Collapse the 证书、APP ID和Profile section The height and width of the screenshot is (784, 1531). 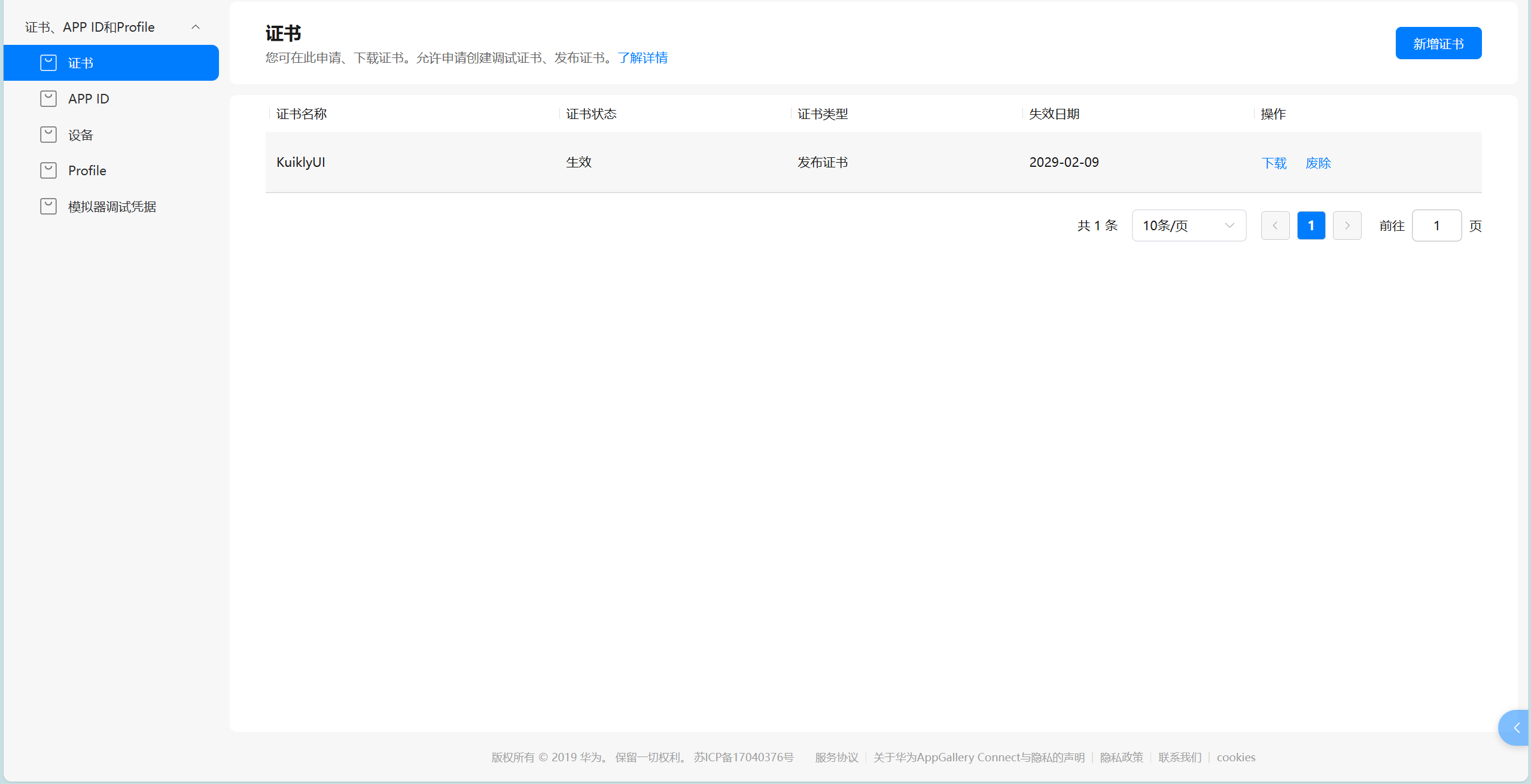196,27
